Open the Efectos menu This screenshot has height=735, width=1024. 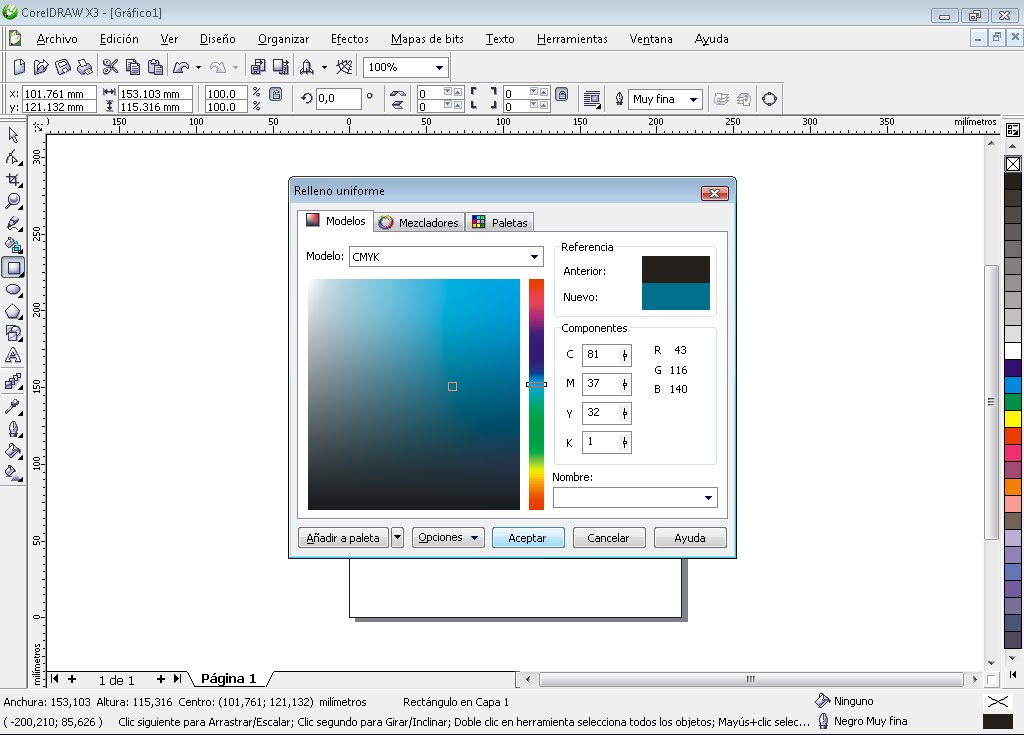point(349,39)
